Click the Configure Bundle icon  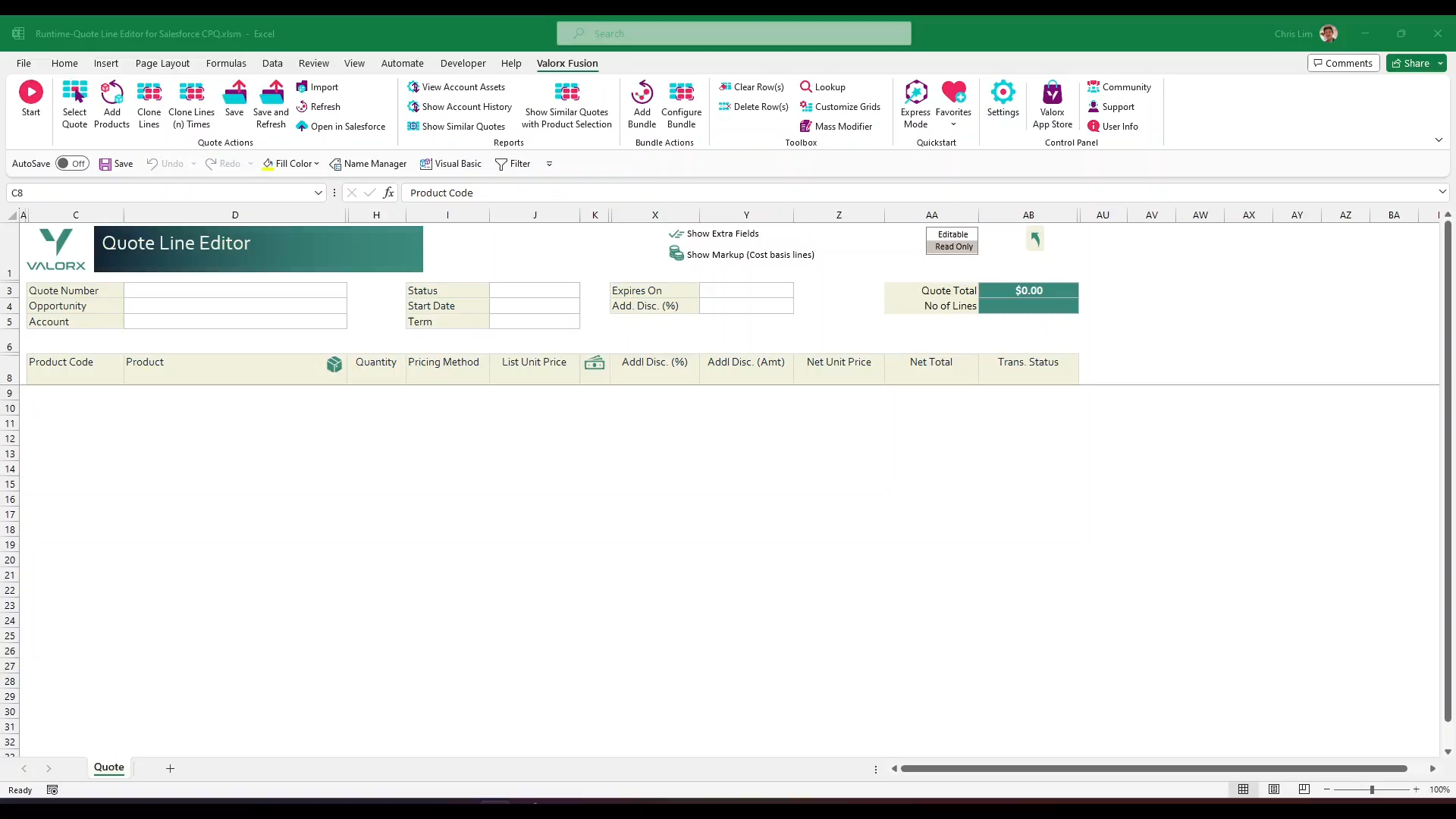681,93
